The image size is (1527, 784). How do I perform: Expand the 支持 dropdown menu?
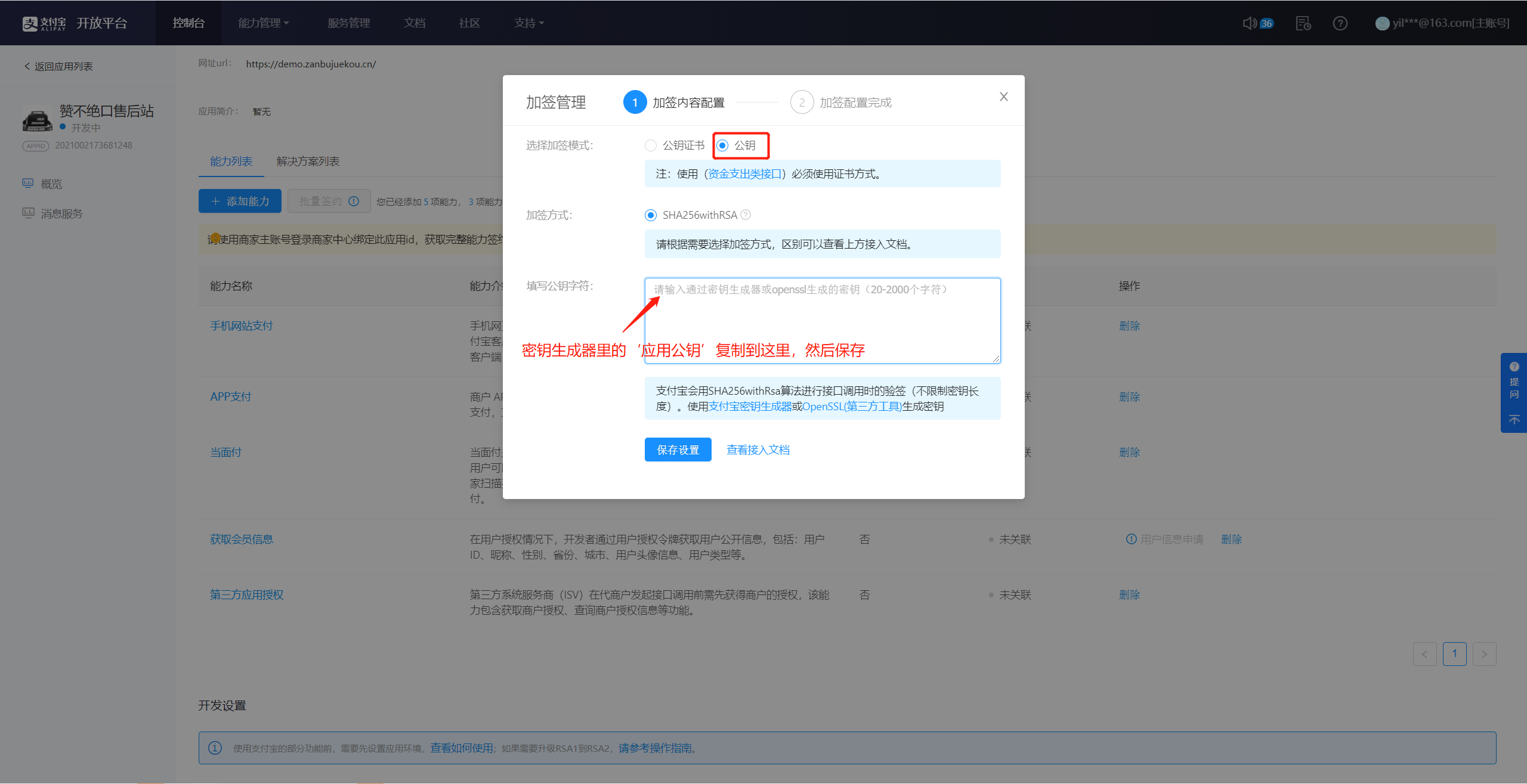click(x=529, y=23)
